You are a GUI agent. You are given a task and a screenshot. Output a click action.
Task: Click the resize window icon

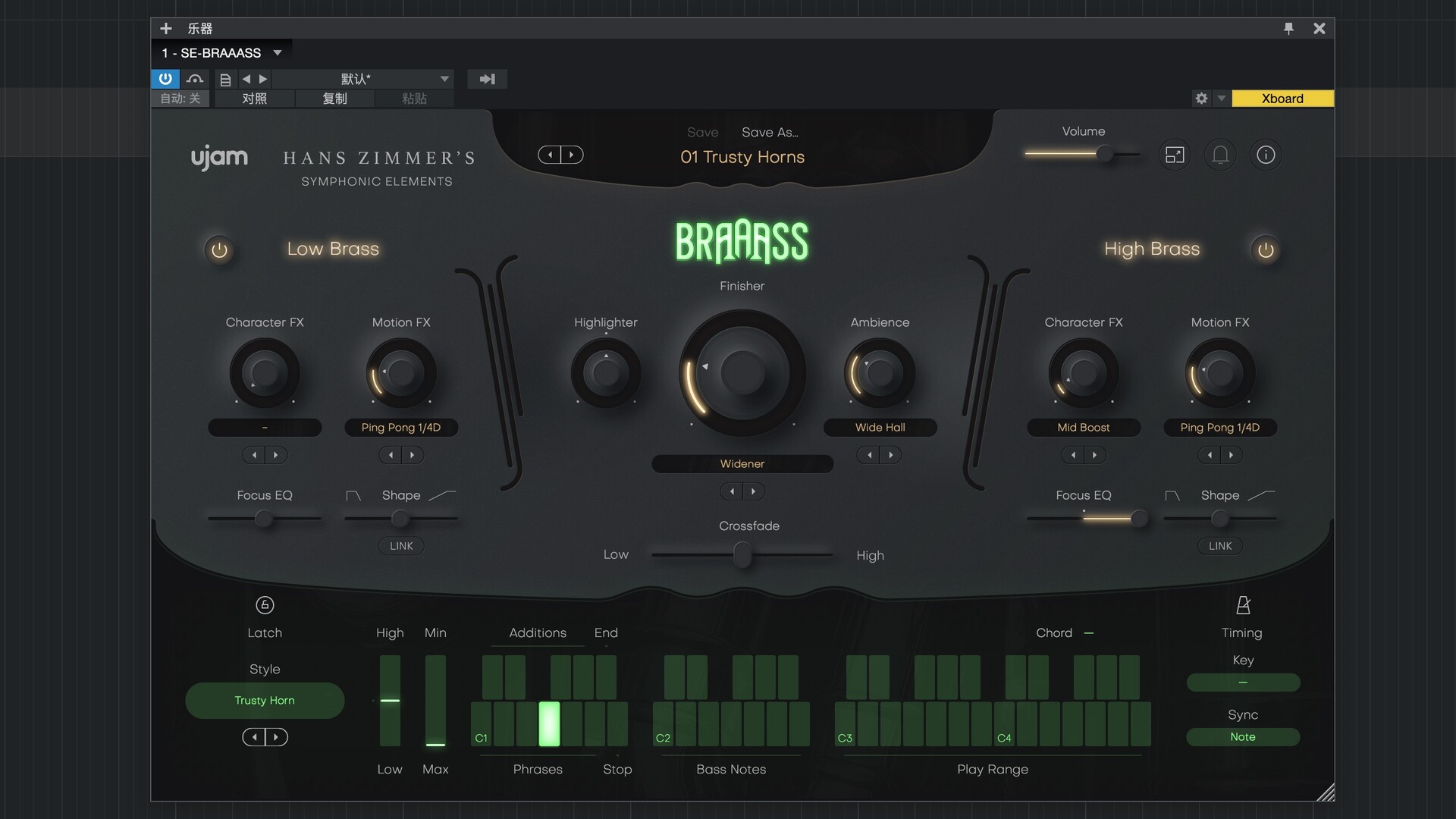click(1175, 155)
